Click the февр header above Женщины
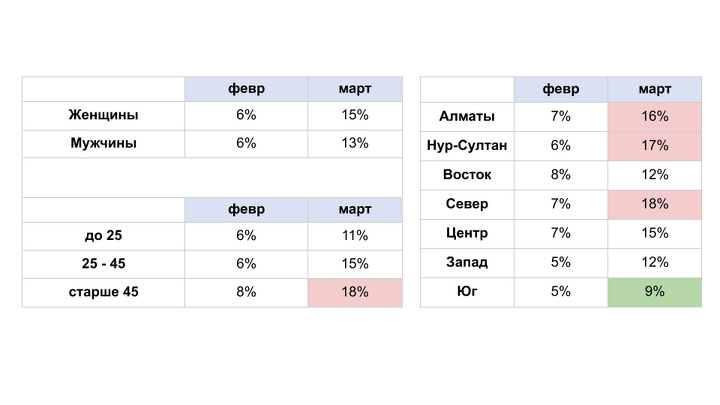The width and height of the screenshot is (720, 405). click(246, 89)
